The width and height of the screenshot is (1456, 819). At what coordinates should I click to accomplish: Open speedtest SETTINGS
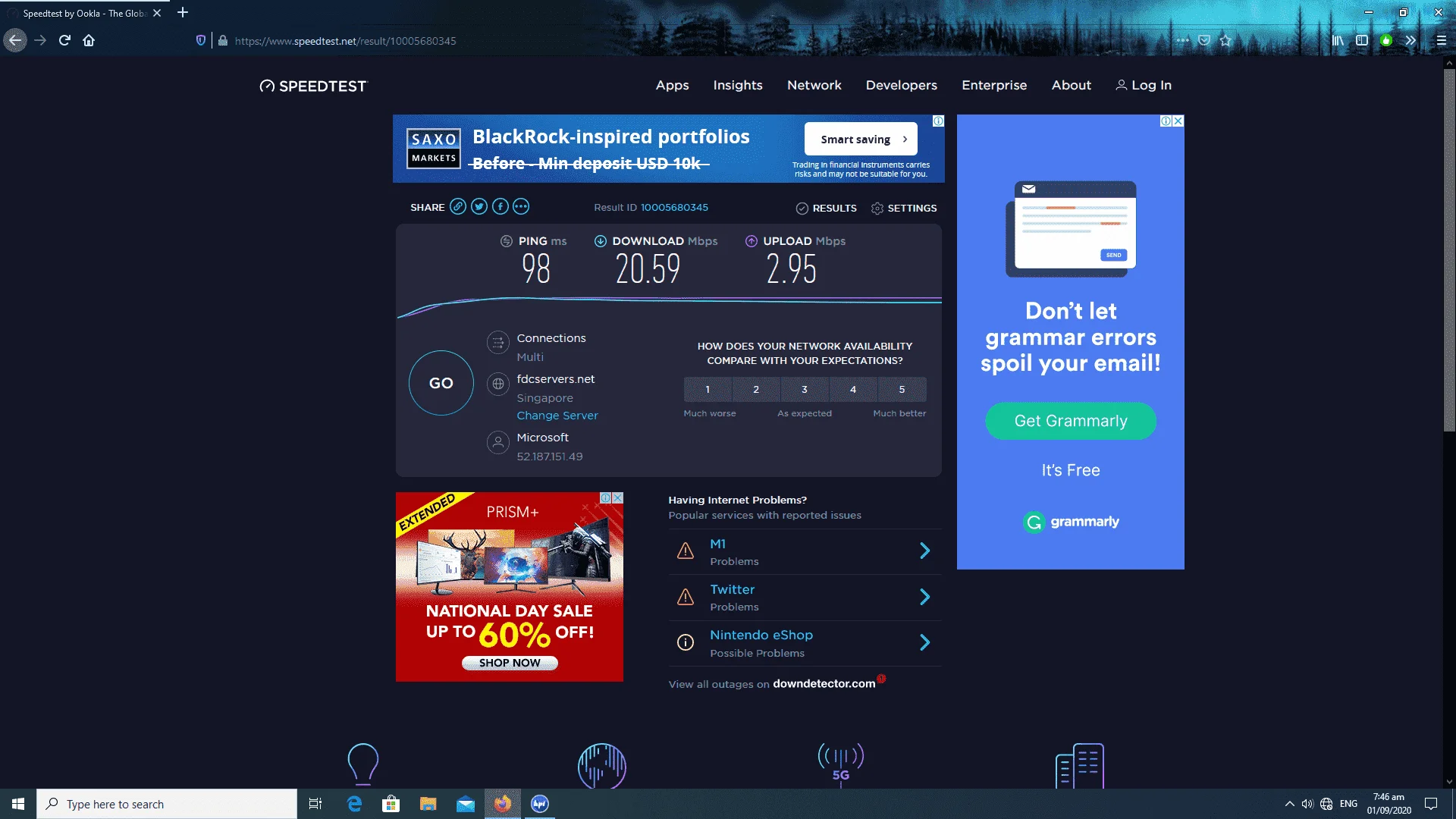click(904, 208)
